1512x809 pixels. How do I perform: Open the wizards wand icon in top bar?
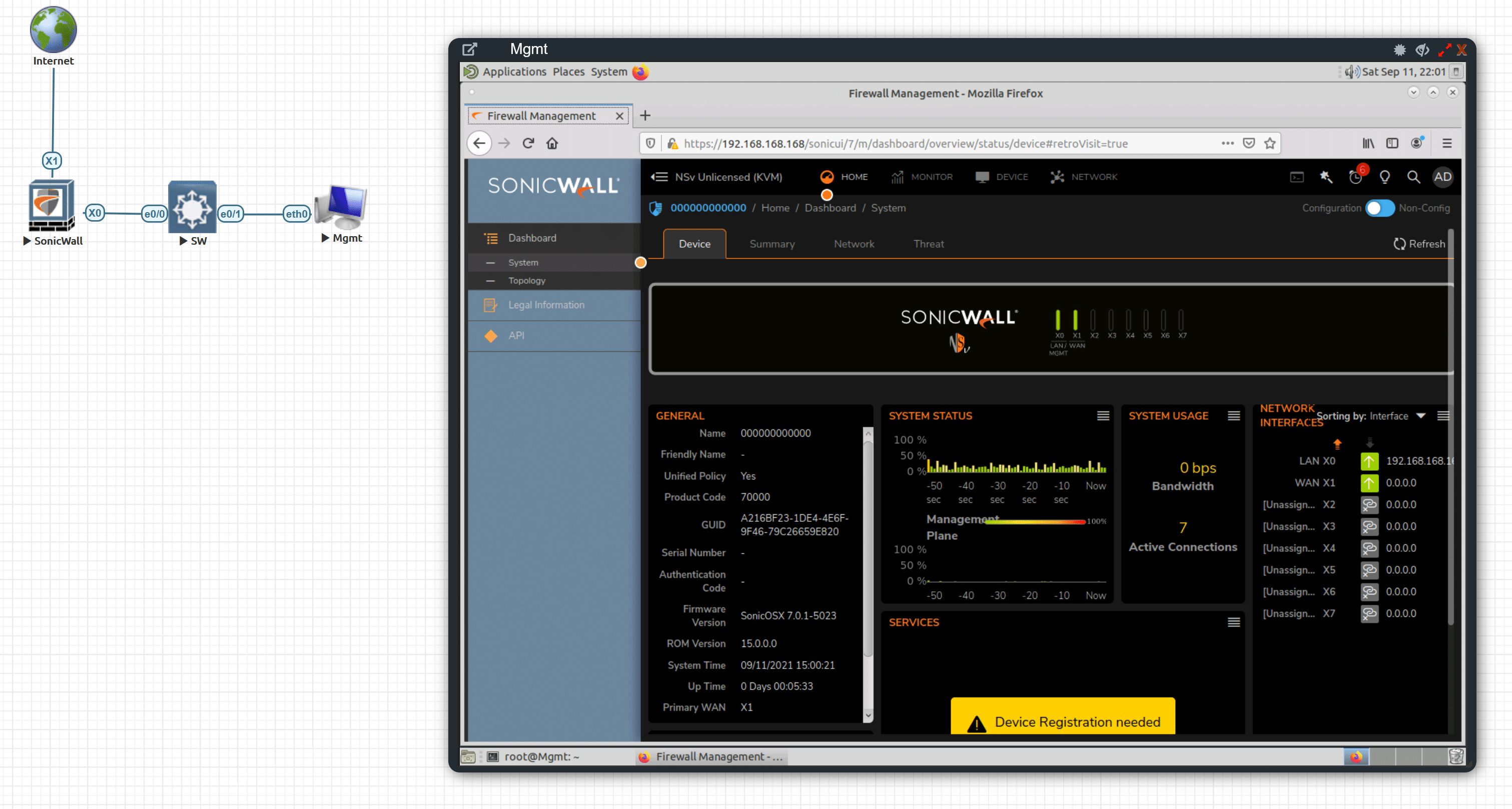(1325, 177)
